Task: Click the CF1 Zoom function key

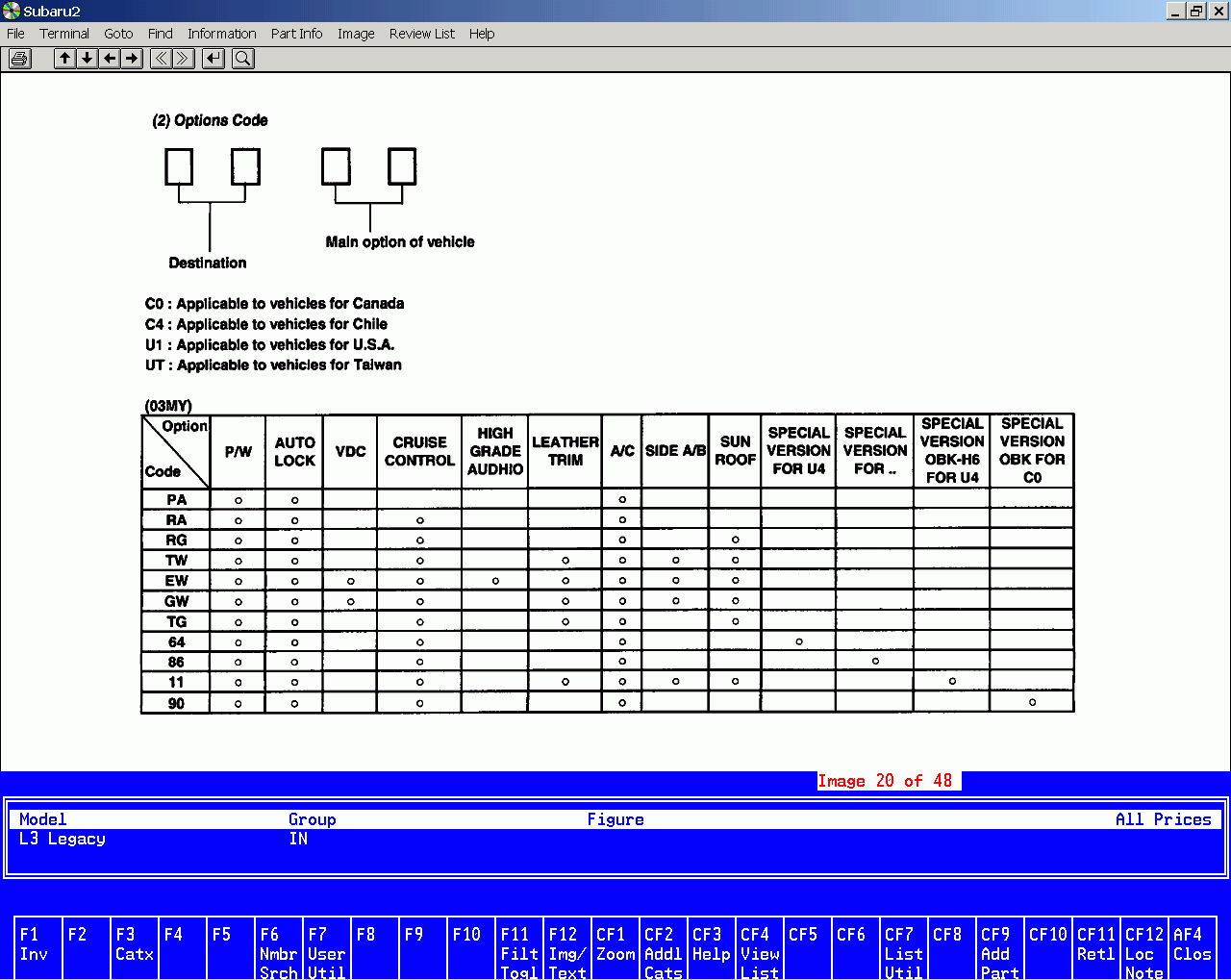Action: point(615,948)
